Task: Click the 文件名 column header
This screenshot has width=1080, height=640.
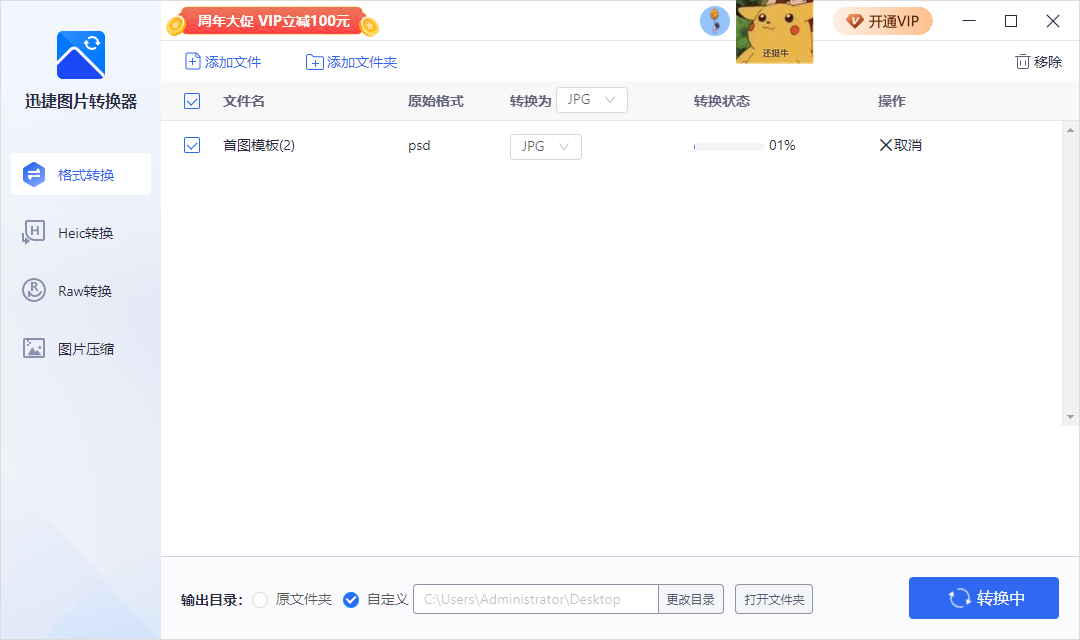Action: point(244,101)
